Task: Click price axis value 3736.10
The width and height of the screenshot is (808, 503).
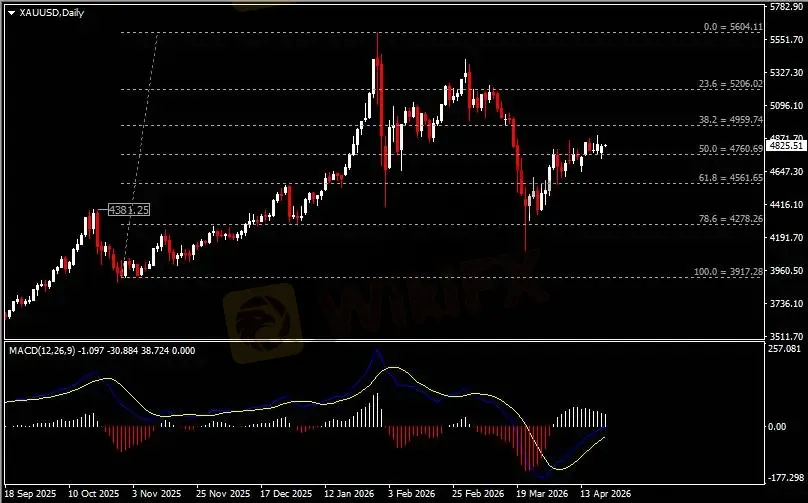Action: pyautogui.click(x=786, y=303)
